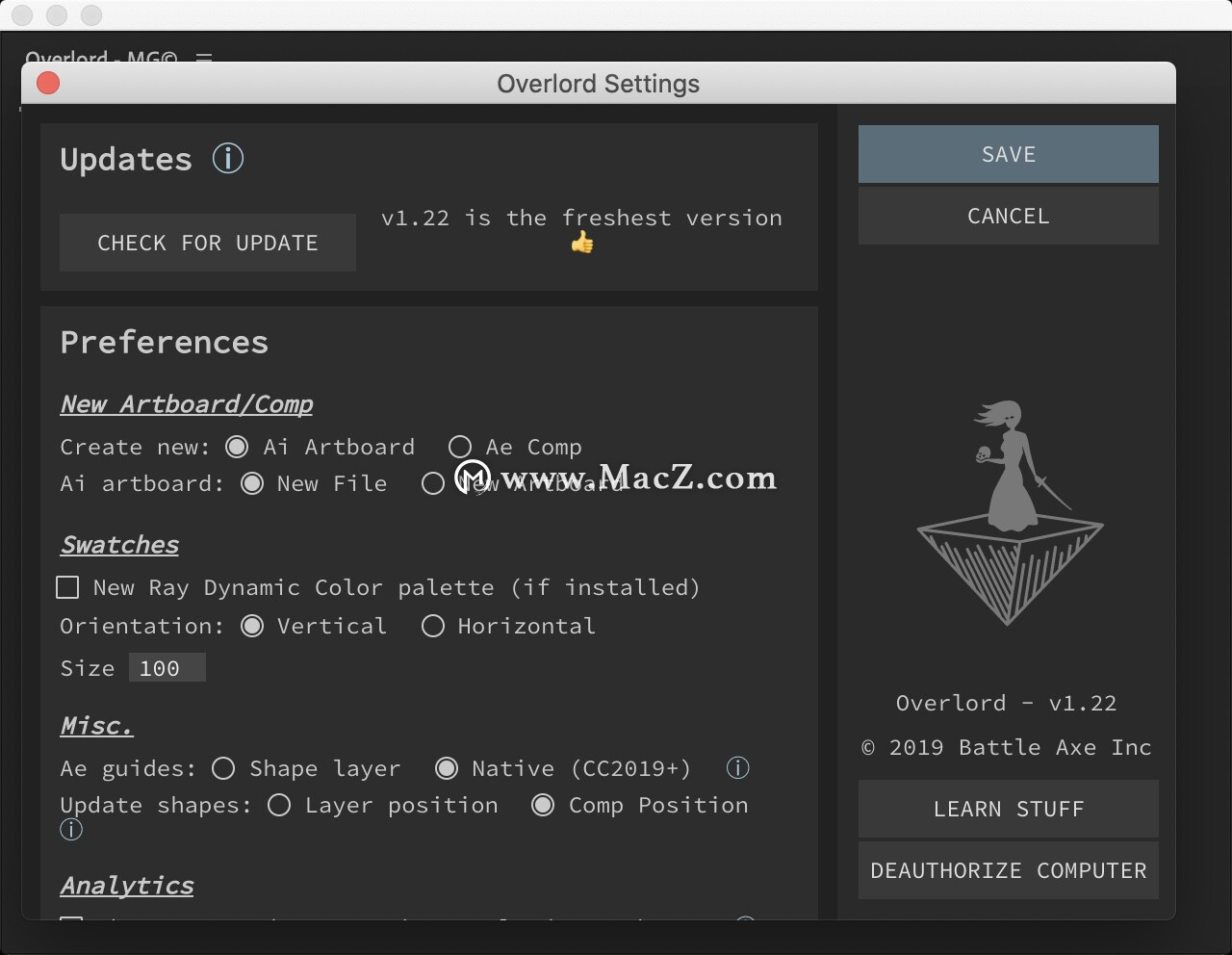Click CHECK FOR UPDATE button
Viewport: 1232px width, 955px height.
pos(208,243)
